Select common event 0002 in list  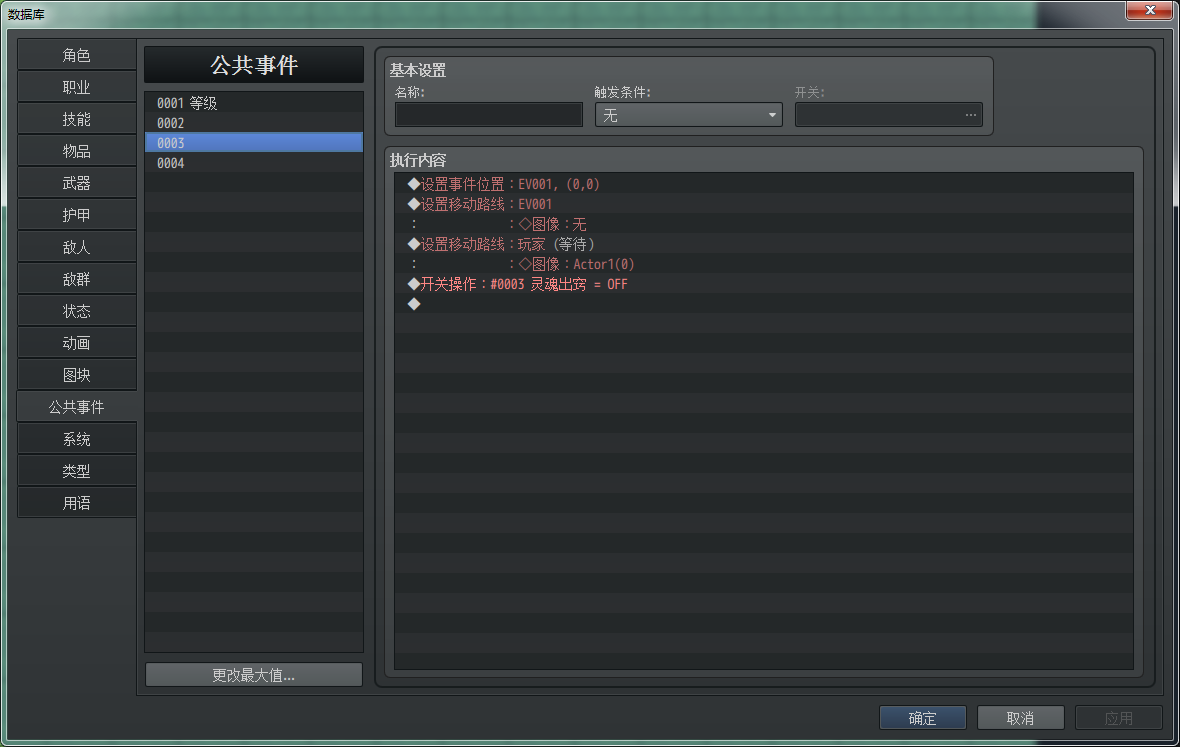(x=254, y=123)
